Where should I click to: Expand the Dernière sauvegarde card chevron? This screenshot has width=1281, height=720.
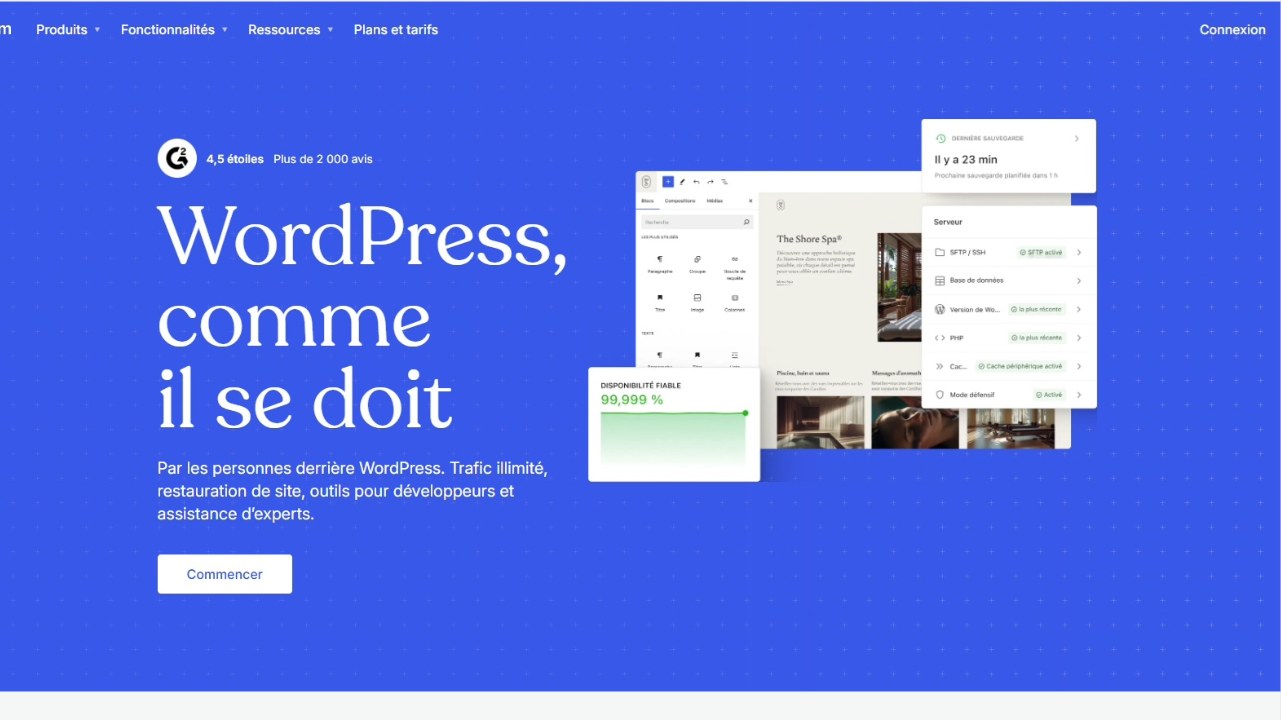click(1078, 140)
